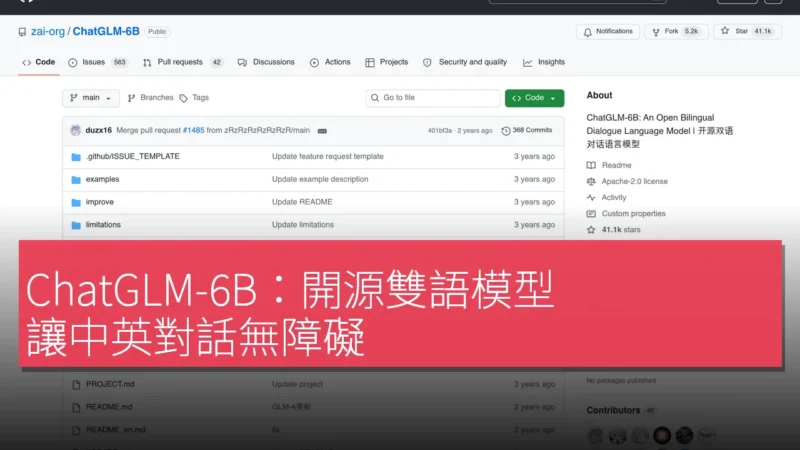Click the Security shield icon

(427, 63)
